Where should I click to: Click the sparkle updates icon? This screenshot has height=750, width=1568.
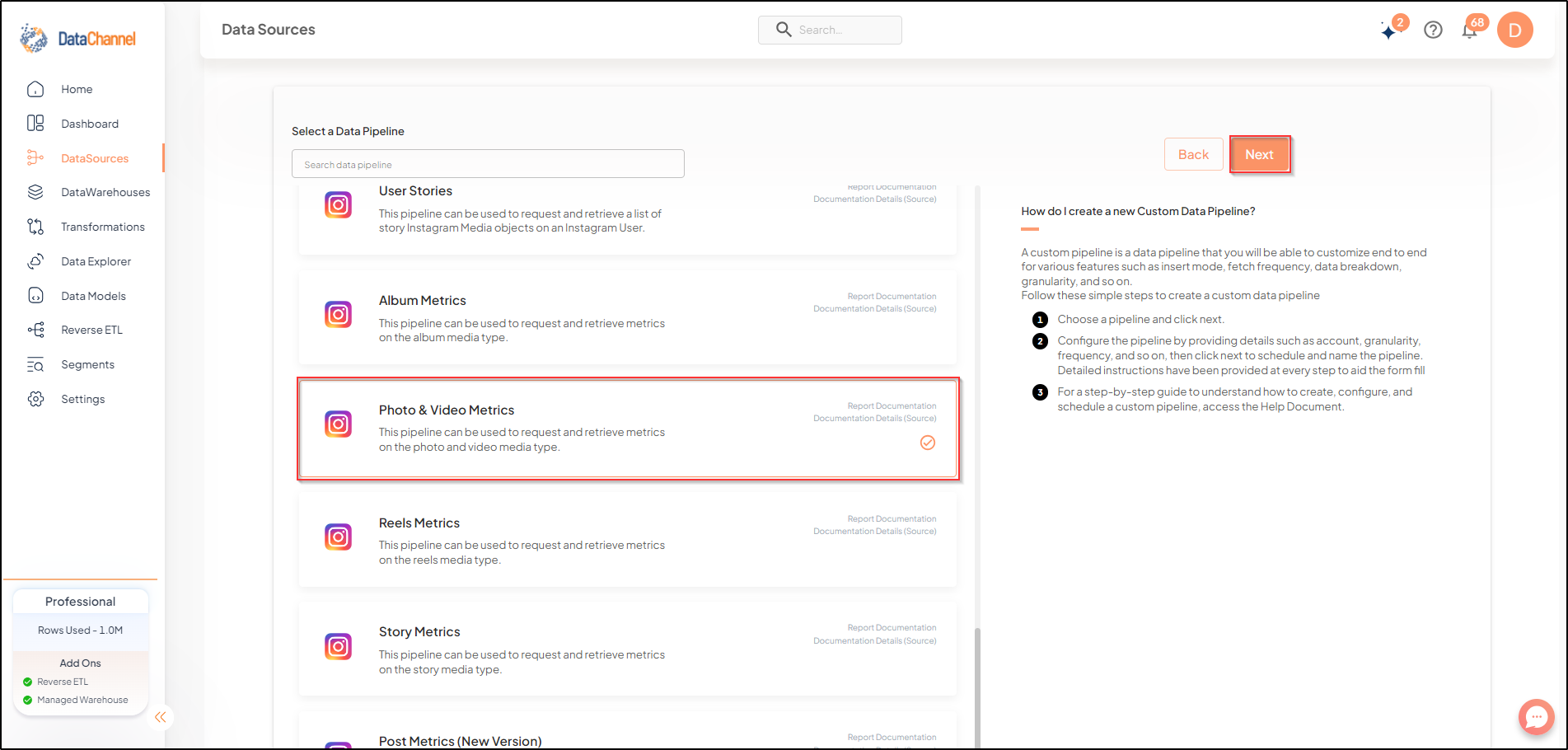point(1390,31)
